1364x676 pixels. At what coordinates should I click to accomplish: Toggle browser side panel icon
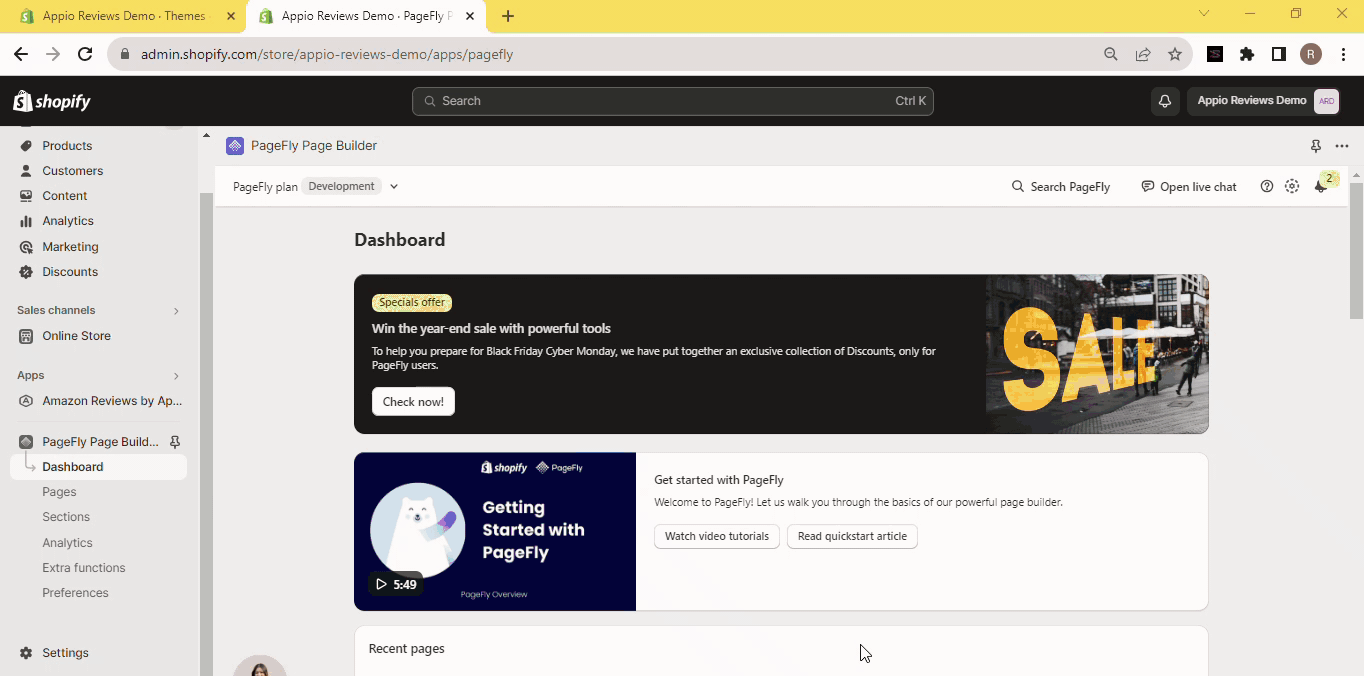(1279, 54)
